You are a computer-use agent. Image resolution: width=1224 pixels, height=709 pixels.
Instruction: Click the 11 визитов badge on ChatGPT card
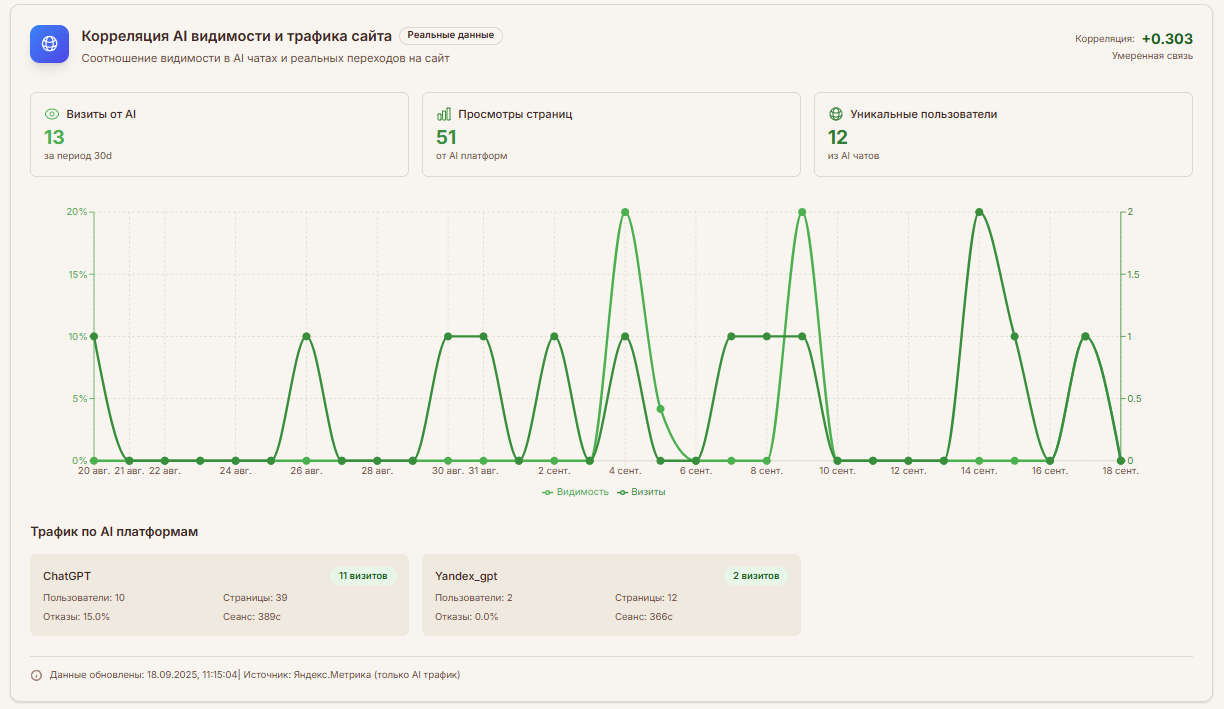pos(363,576)
